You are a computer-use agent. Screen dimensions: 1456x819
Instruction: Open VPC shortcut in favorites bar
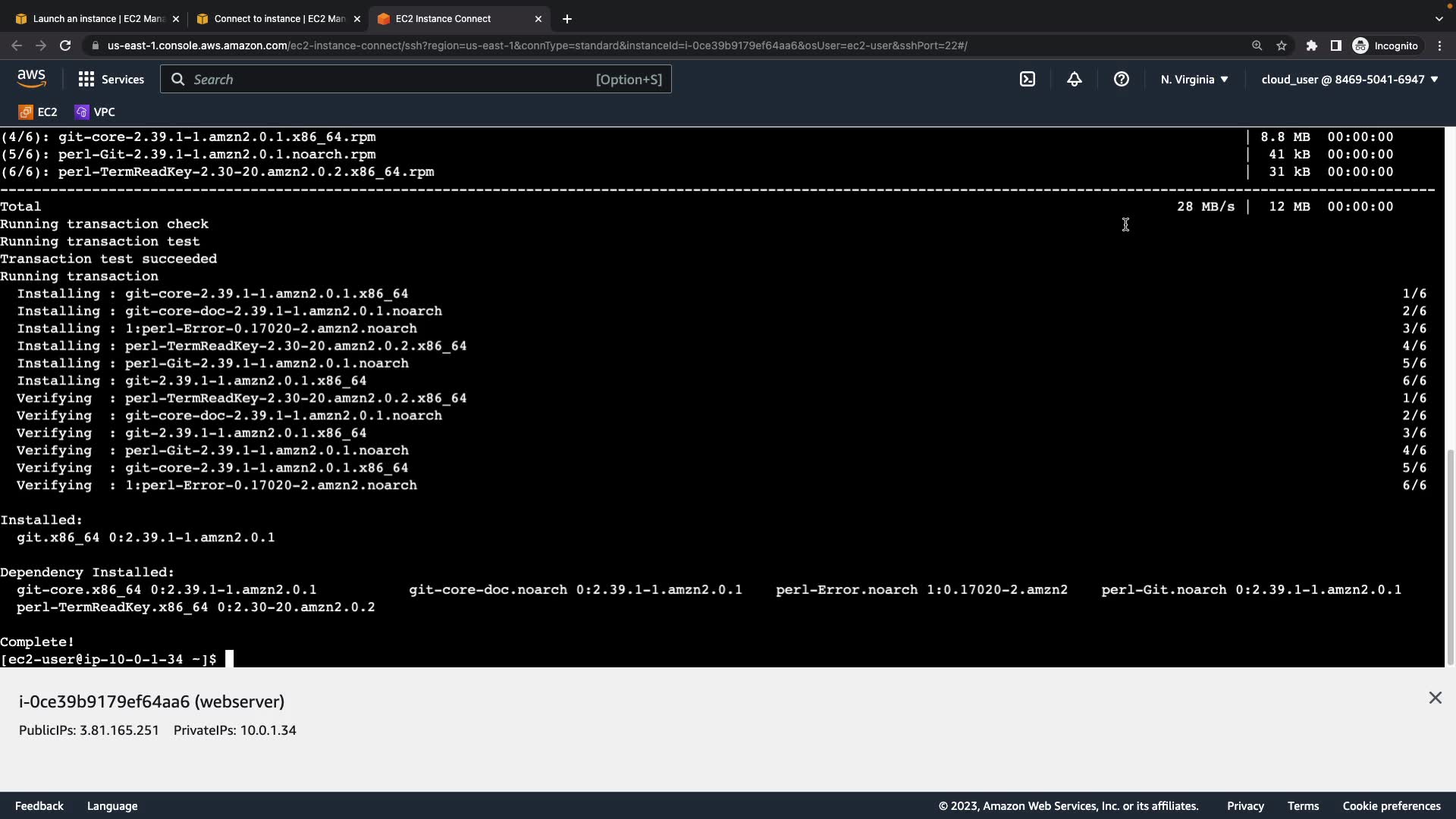(95, 111)
